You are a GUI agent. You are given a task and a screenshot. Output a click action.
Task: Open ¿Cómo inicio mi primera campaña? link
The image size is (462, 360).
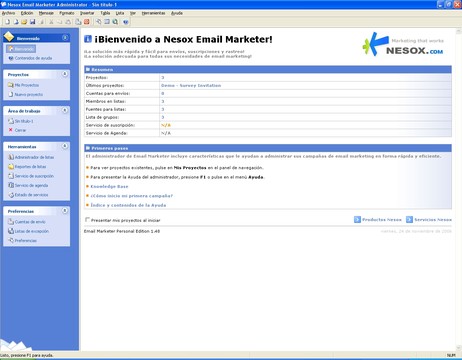[132, 196]
